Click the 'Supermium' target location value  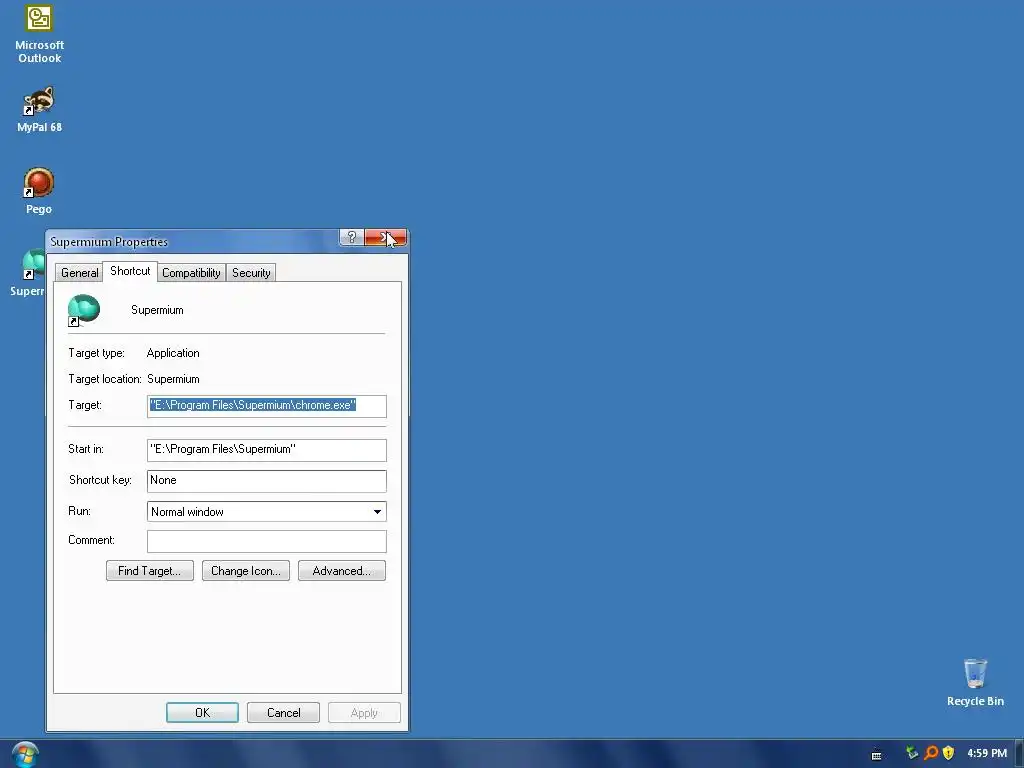pos(173,379)
